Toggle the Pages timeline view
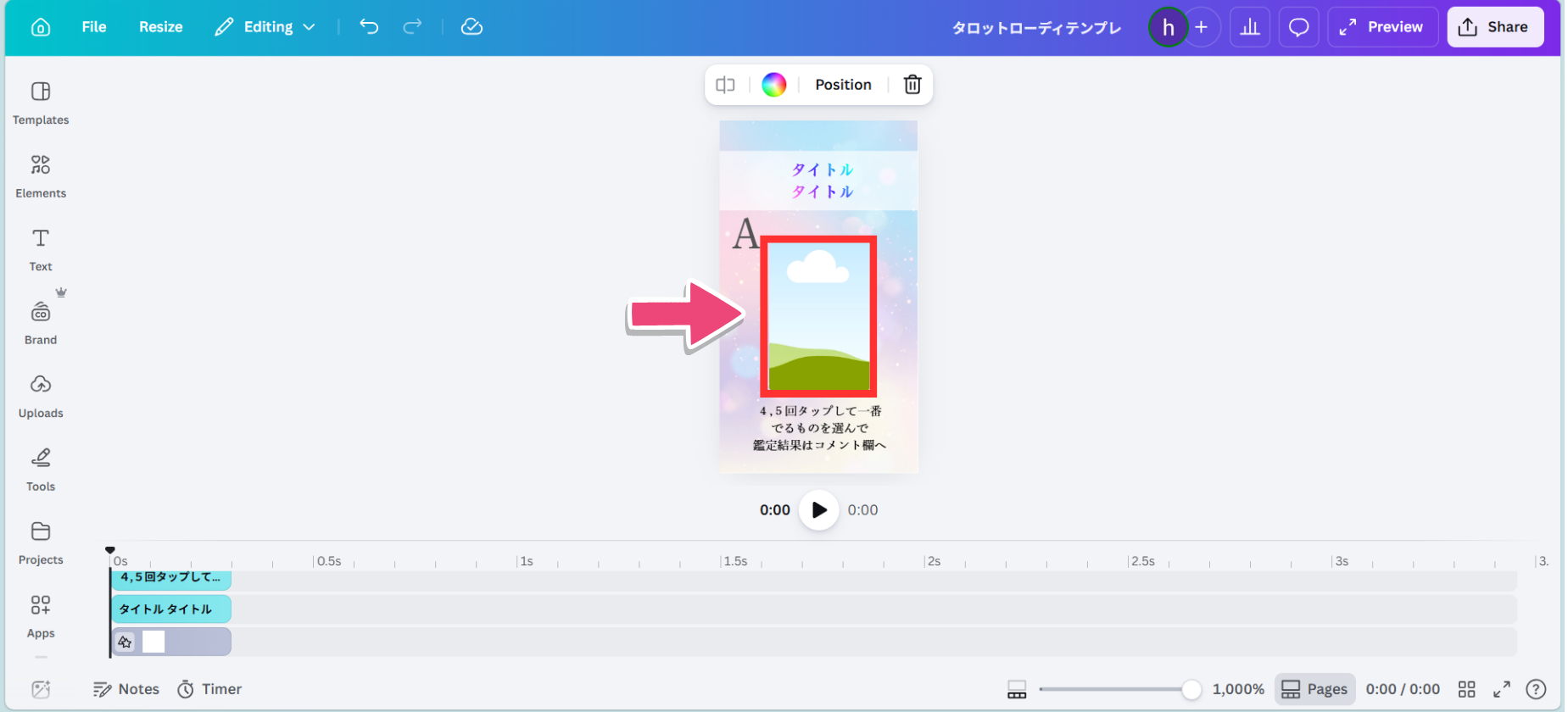The height and width of the screenshot is (712, 1568). [x=1314, y=689]
